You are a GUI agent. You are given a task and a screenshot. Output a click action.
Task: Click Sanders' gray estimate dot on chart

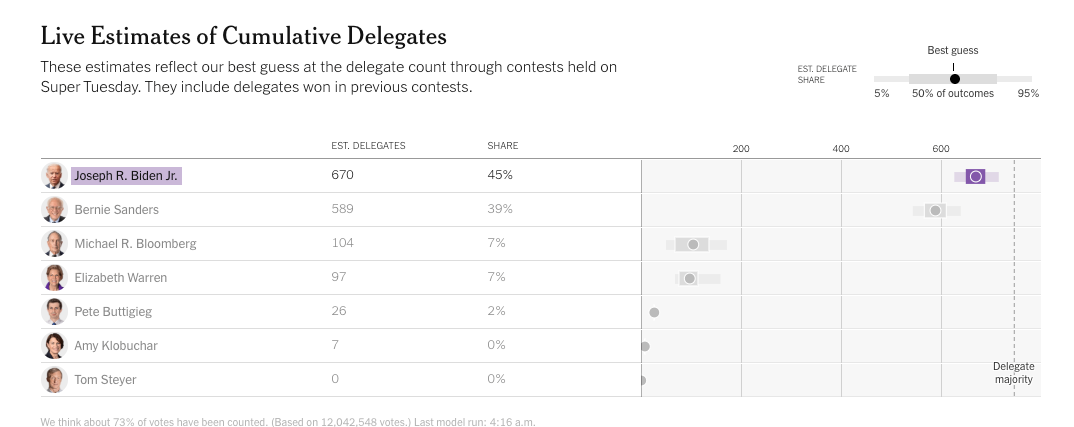click(x=935, y=210)
